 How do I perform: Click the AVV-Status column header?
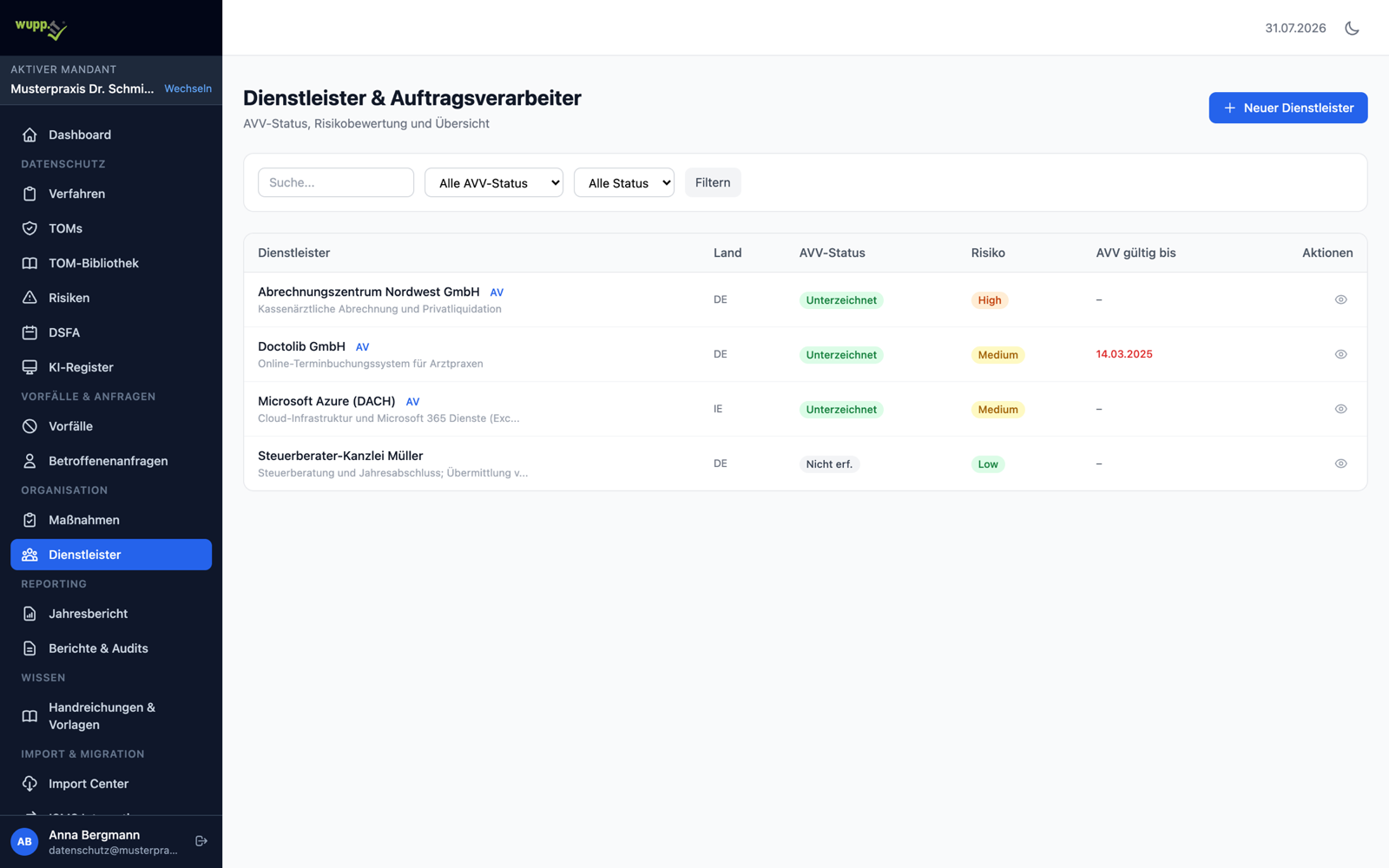click(832, 253)
